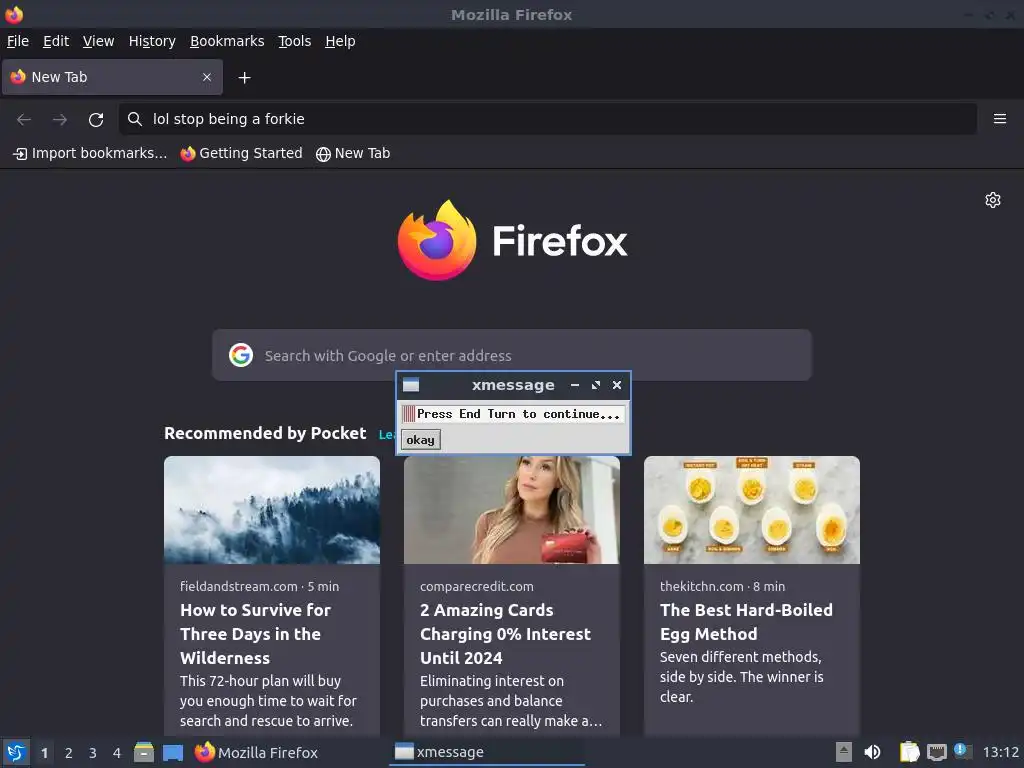Click Recommended by Pocket heading
This screenshot has height=768, width=1024.
265,434
